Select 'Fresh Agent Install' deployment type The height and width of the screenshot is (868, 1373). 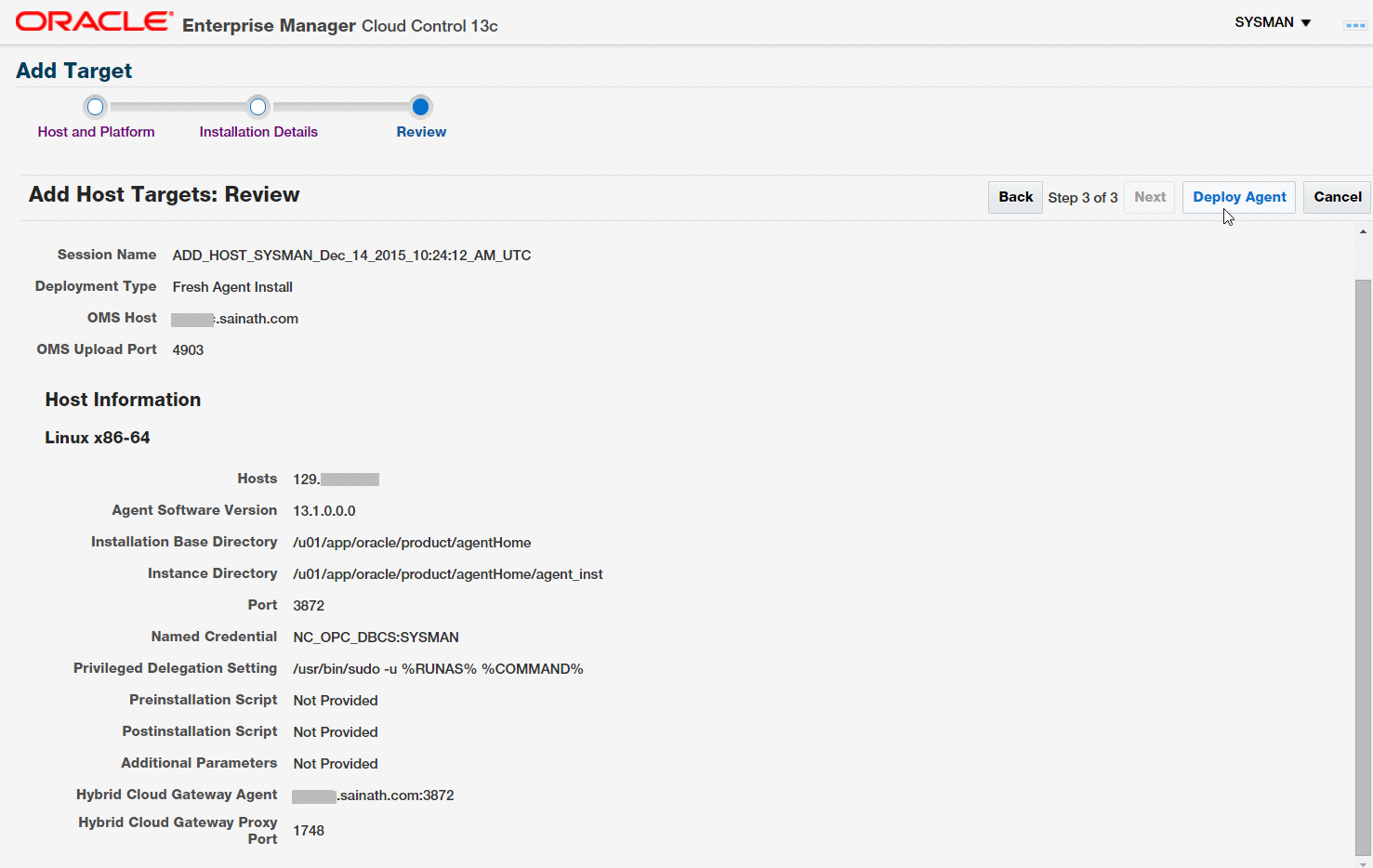(x=232, y=287)
